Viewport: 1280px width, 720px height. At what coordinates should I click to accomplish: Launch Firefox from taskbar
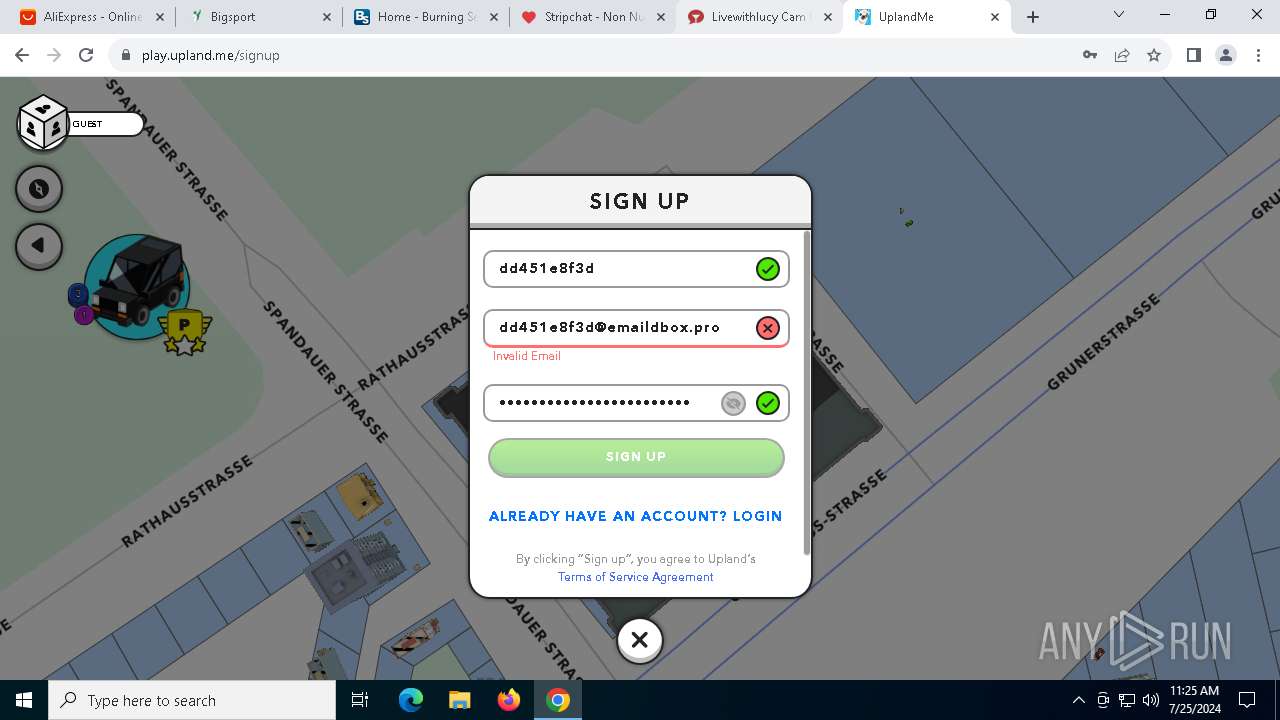pos(509,700)
